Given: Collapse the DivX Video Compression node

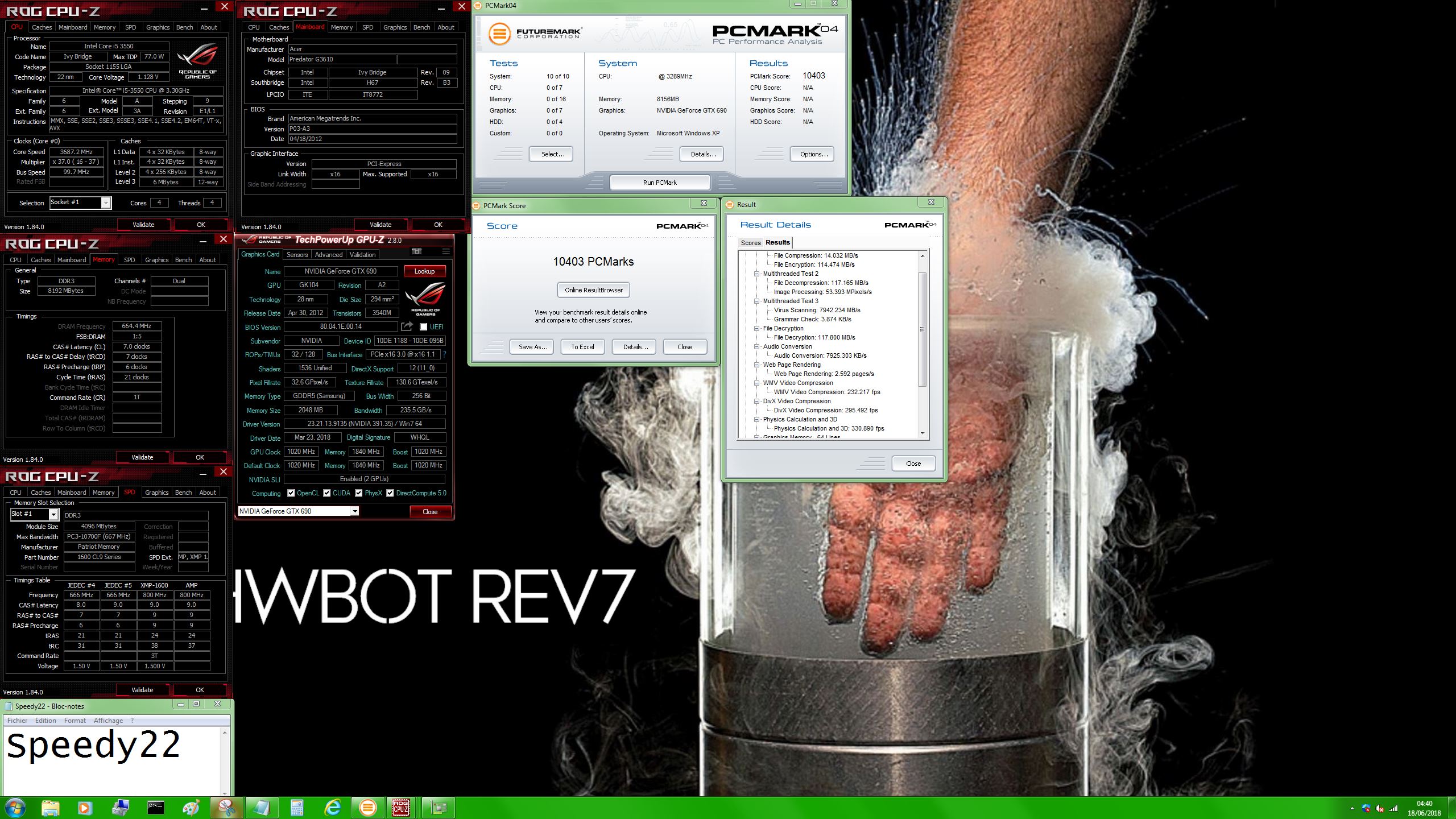Looking at the screenshot, I should point(757,401).
